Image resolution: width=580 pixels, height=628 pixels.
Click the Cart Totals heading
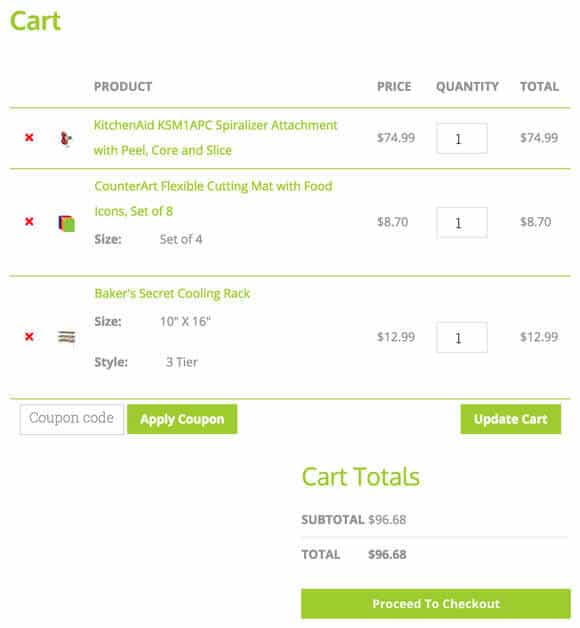coord(360,477)
